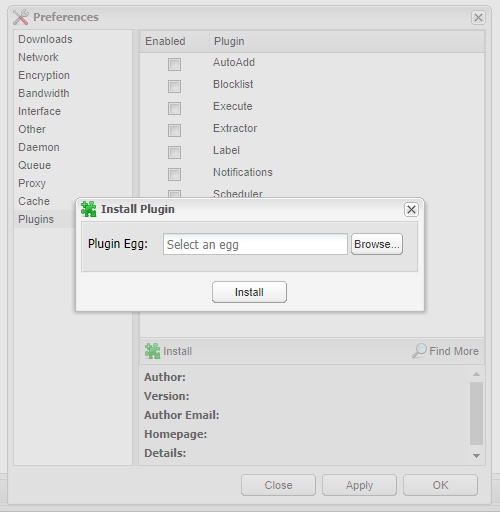Tick the Blocklist plugin checkbox
This screenshot has height=512, width=500.
click(x=174, y=86)
